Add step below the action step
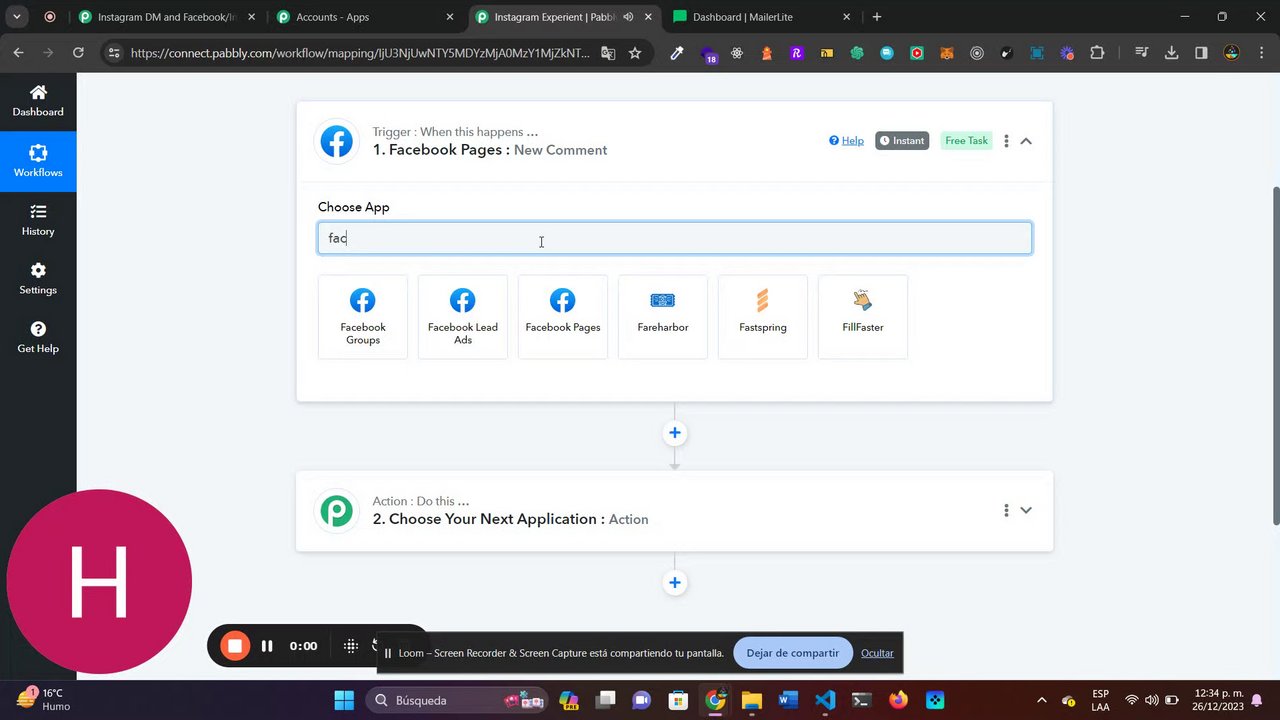Image resolution: width=1280 pixels, height=720 pixels. click(675, 583)
